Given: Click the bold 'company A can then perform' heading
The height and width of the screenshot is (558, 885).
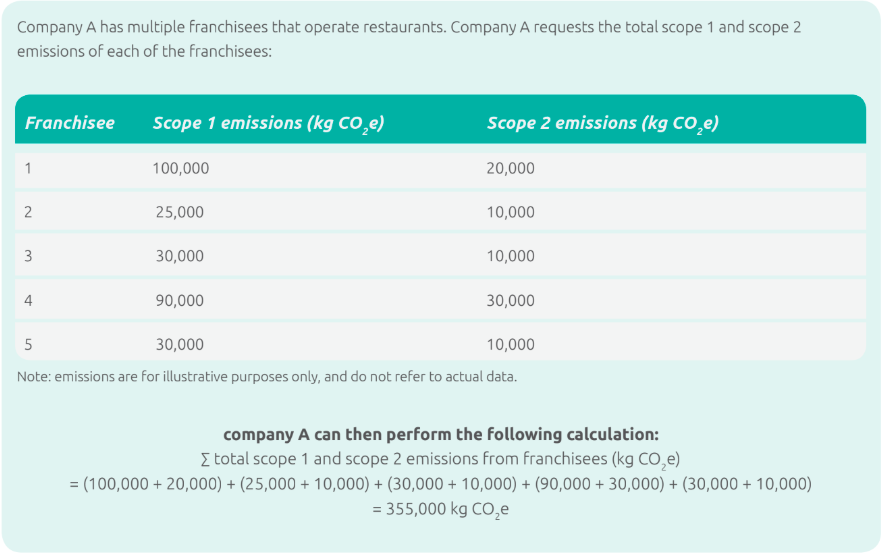Looking at the screenshot, I should 441,434.
